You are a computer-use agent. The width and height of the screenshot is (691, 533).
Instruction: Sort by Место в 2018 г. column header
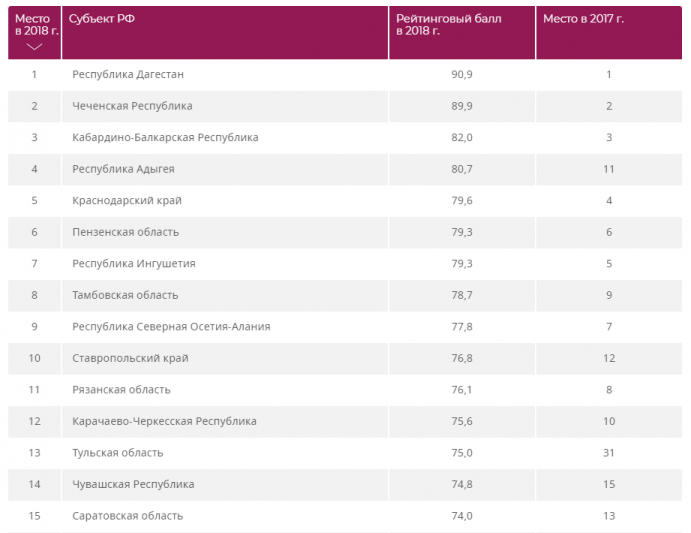click(x=34, y=25)
